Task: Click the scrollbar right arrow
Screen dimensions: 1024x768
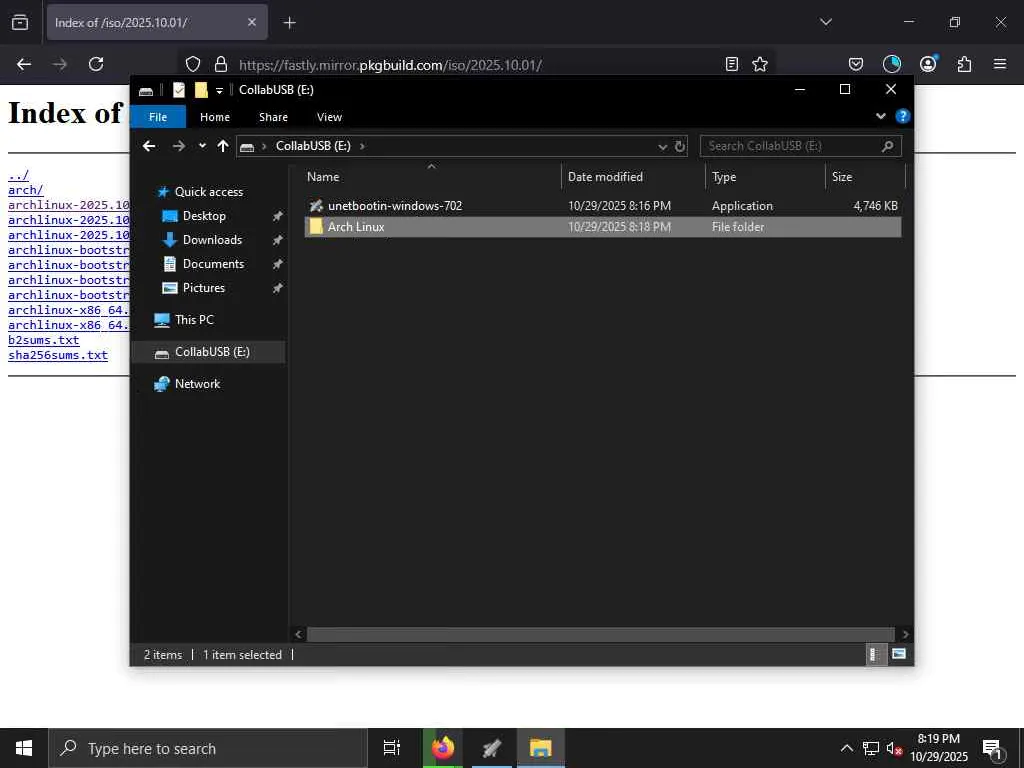Action: [904, 634]
